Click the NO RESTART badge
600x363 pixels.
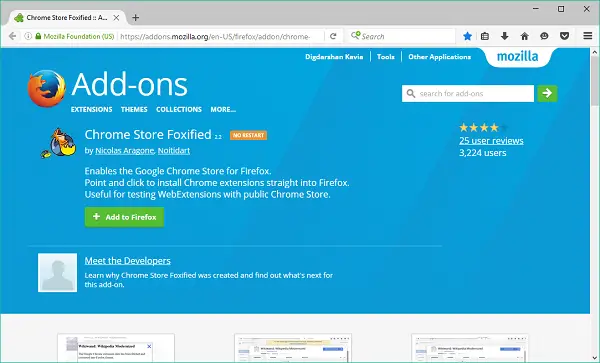click(248, 135)
